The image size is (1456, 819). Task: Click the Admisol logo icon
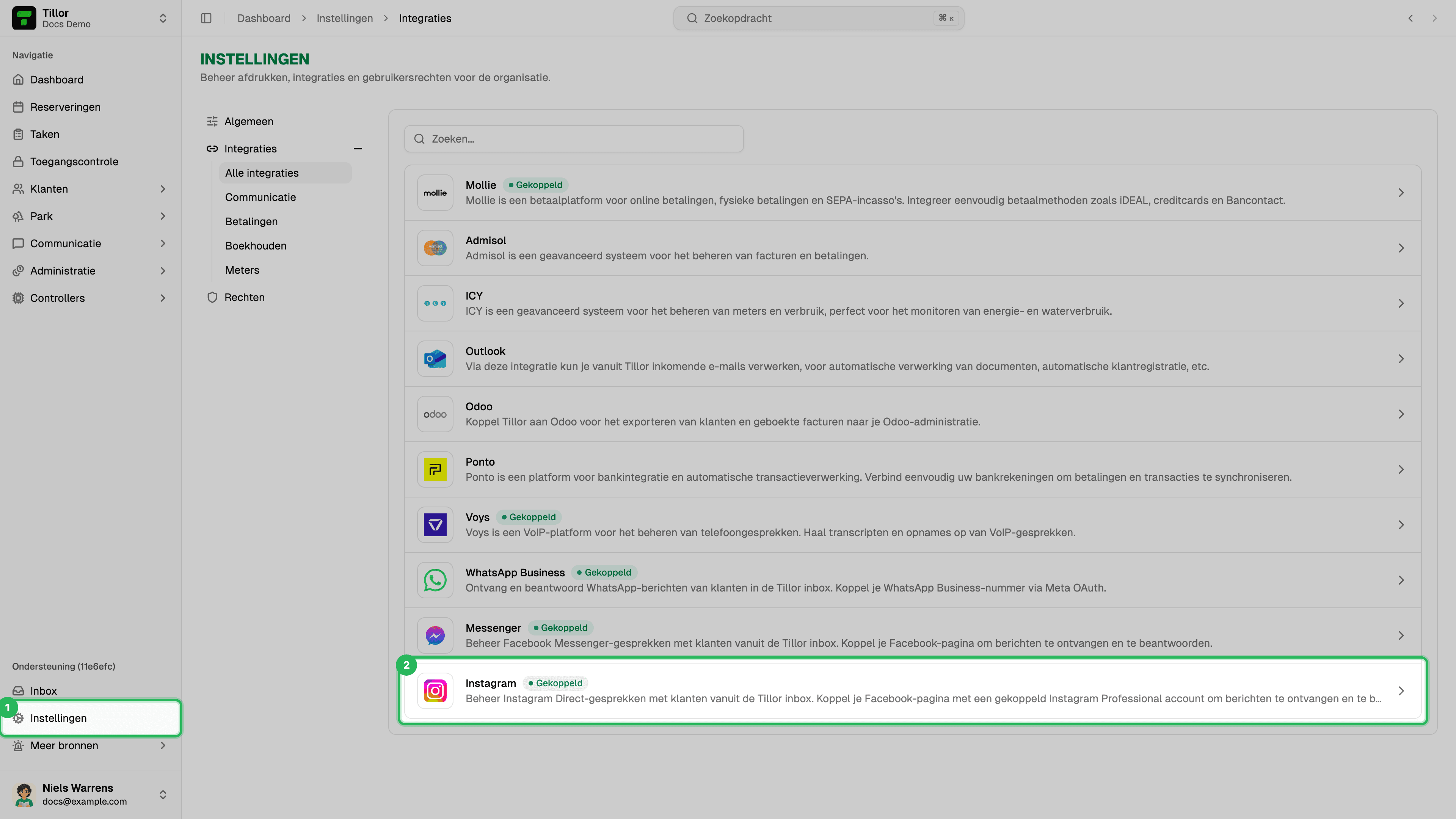435,248
